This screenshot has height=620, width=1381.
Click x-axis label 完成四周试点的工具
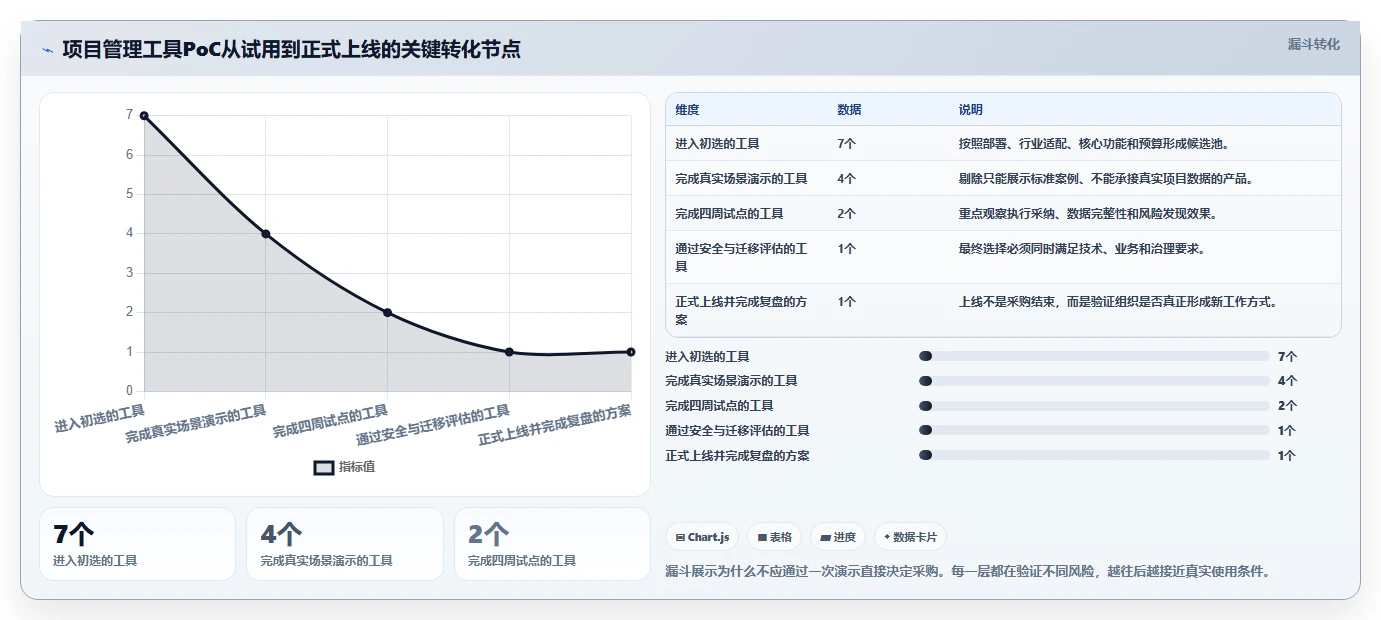tap(331, 421)
